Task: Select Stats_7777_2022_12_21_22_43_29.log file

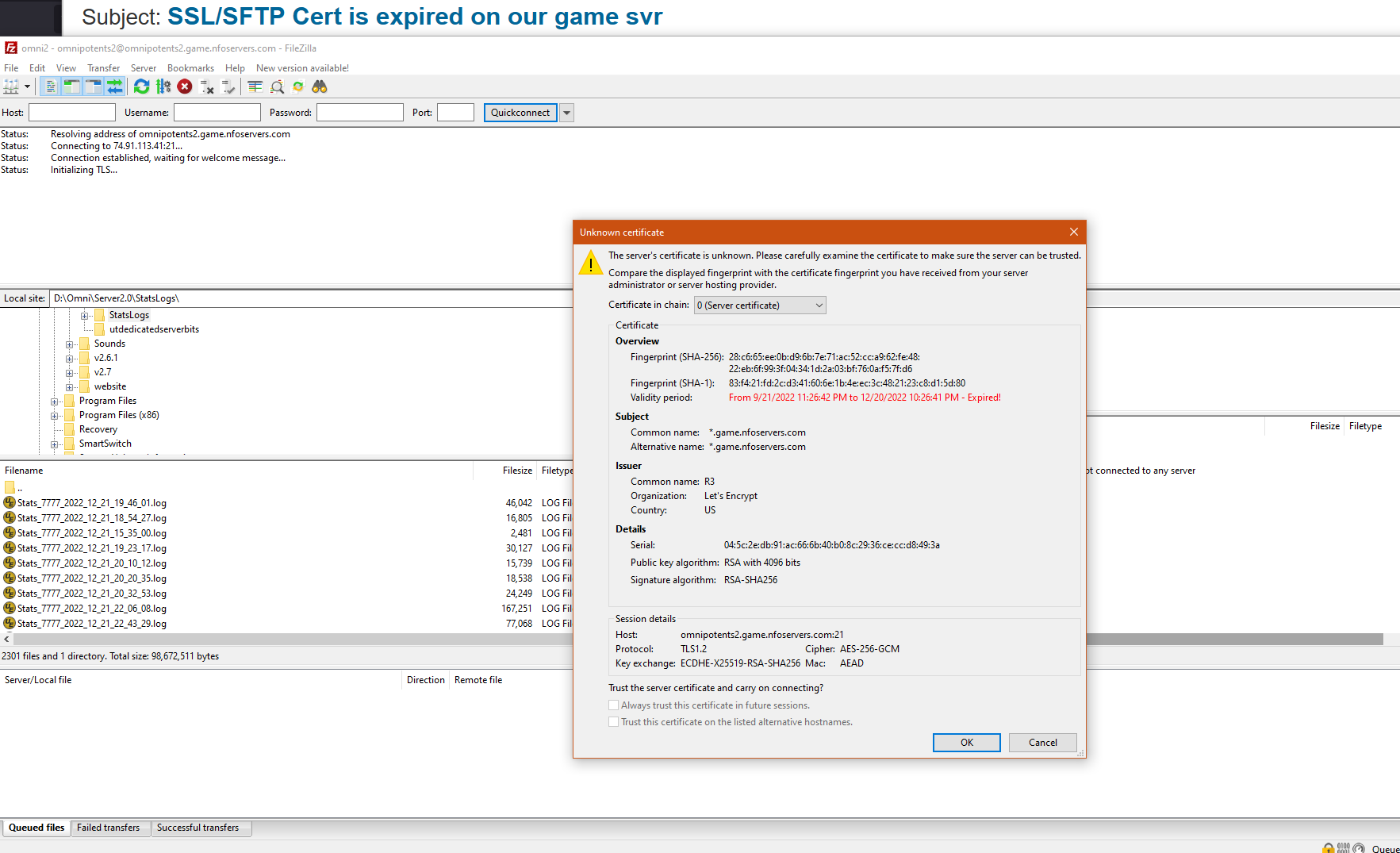Action: tap(92, 623)
